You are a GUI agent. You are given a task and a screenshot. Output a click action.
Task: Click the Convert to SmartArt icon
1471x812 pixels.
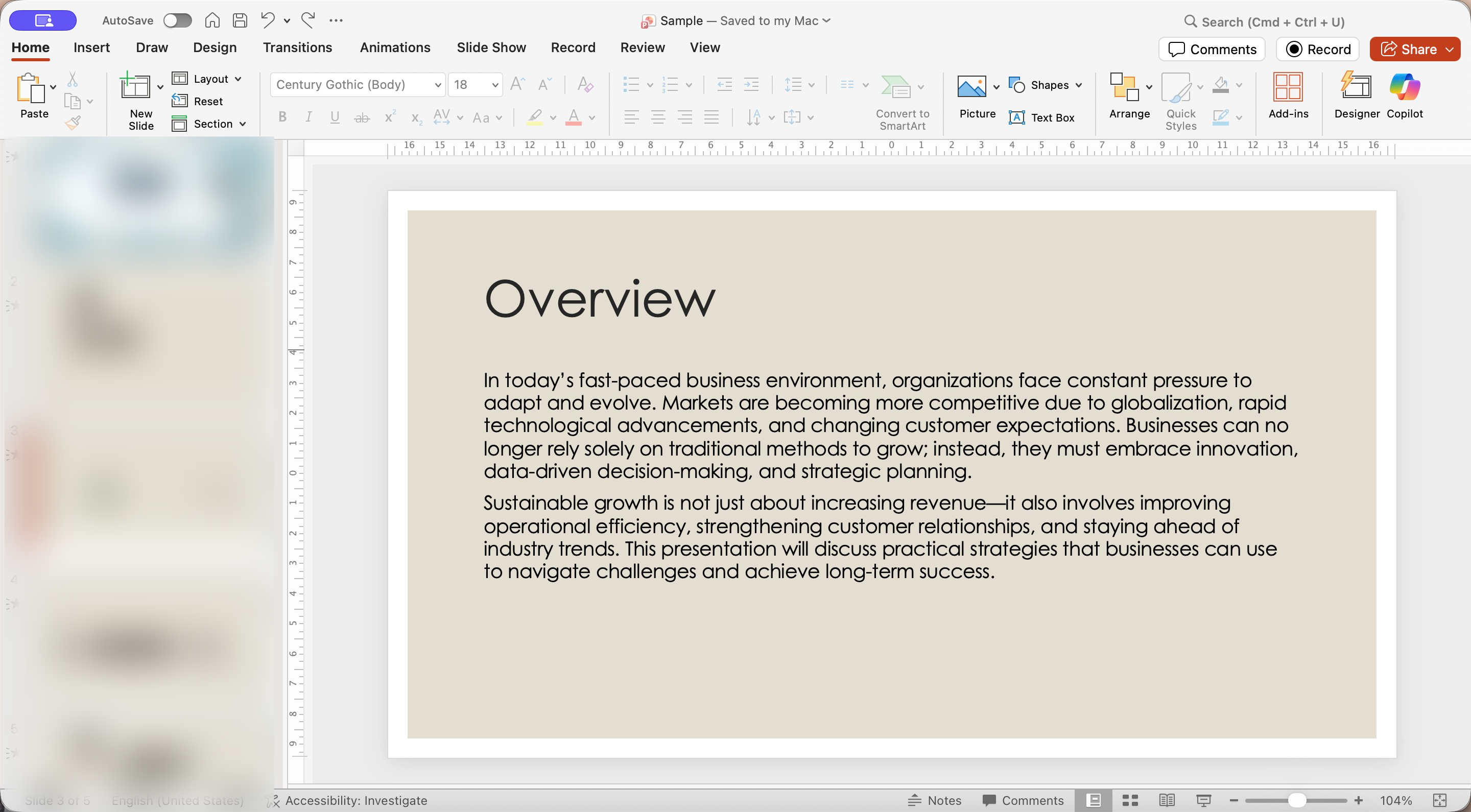pyautogui.click(x=895, y=87)
